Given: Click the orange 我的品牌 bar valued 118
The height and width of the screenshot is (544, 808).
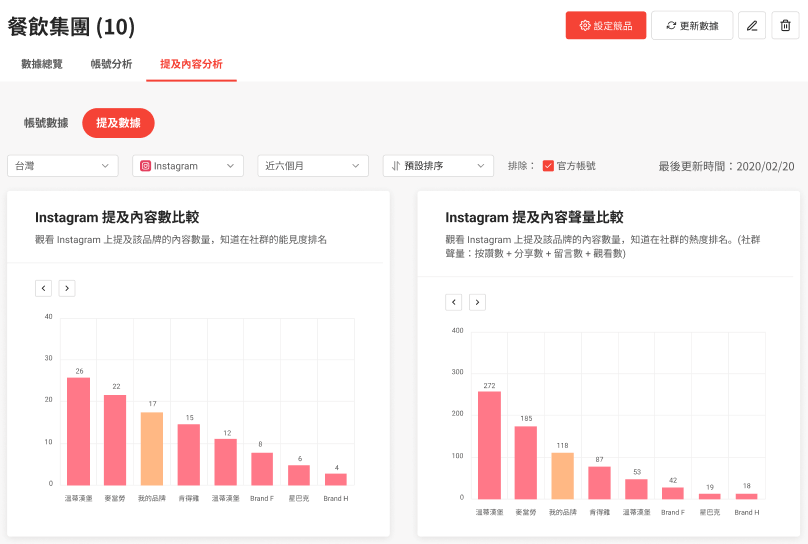Looking at the screenshot, I should tap(563, 476).
